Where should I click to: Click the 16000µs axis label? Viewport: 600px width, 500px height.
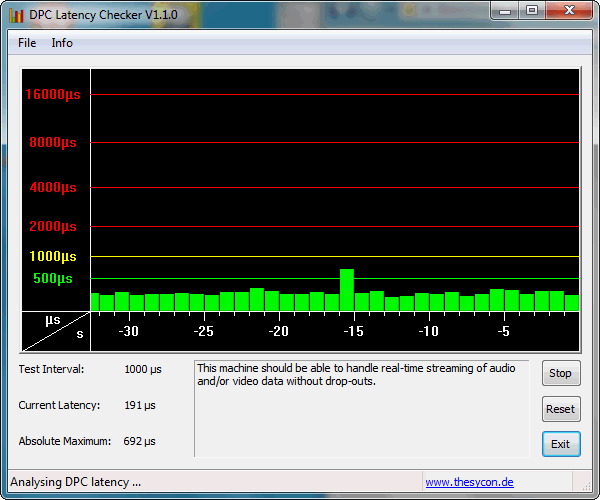tap(53, 94)
